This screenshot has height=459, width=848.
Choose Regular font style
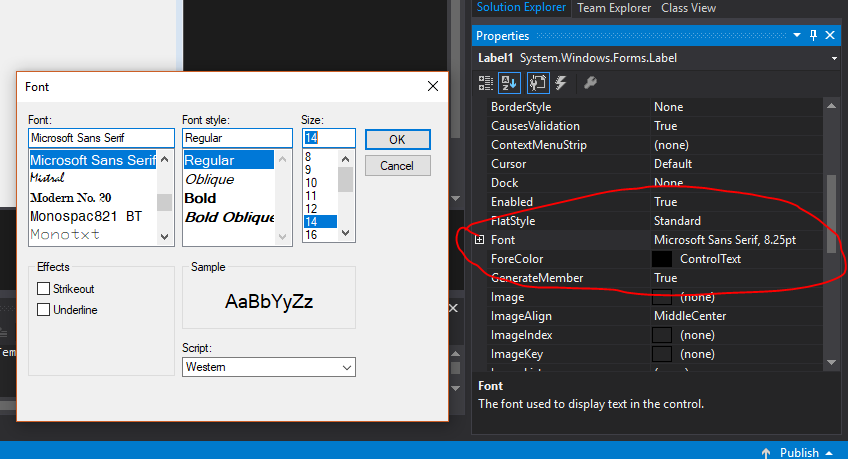(x=229, y=160)
